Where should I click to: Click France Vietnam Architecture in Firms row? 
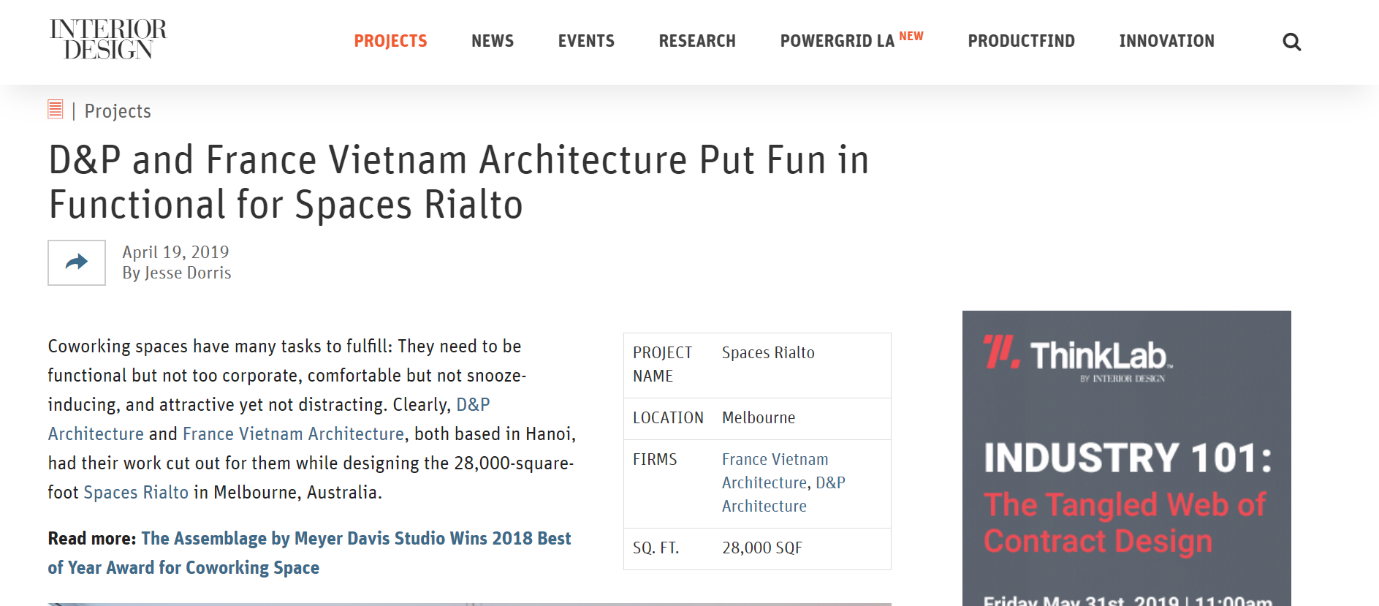tap(775, 471)
